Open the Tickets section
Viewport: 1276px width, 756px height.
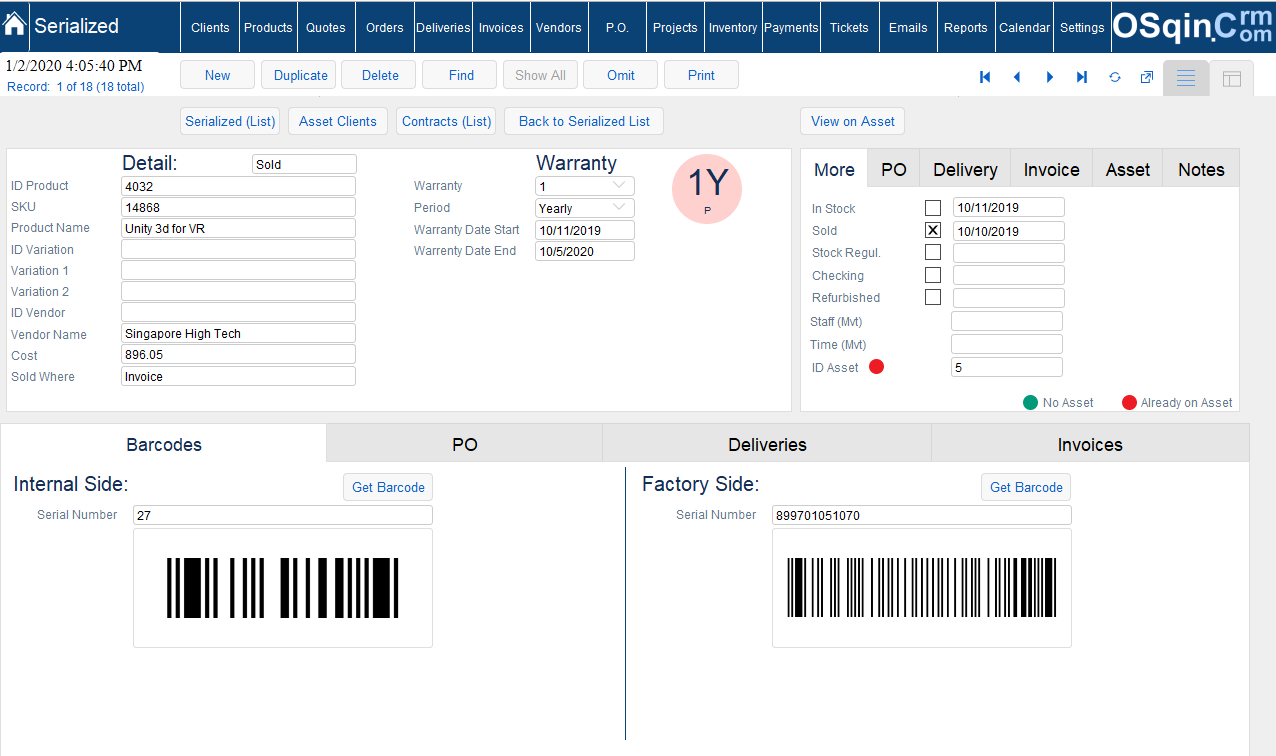point(849,27)
